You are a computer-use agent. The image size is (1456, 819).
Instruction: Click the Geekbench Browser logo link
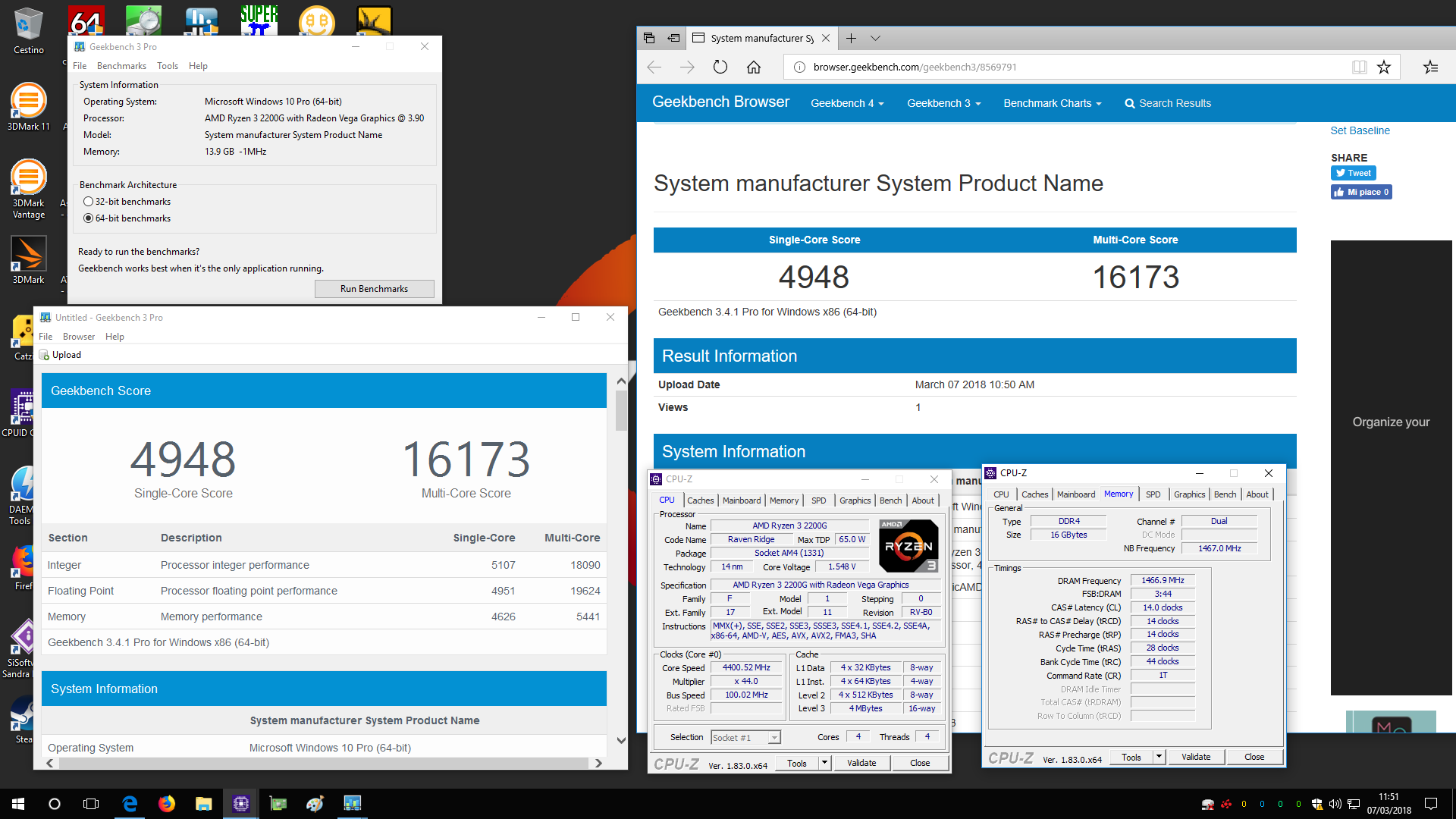[720, 102]
